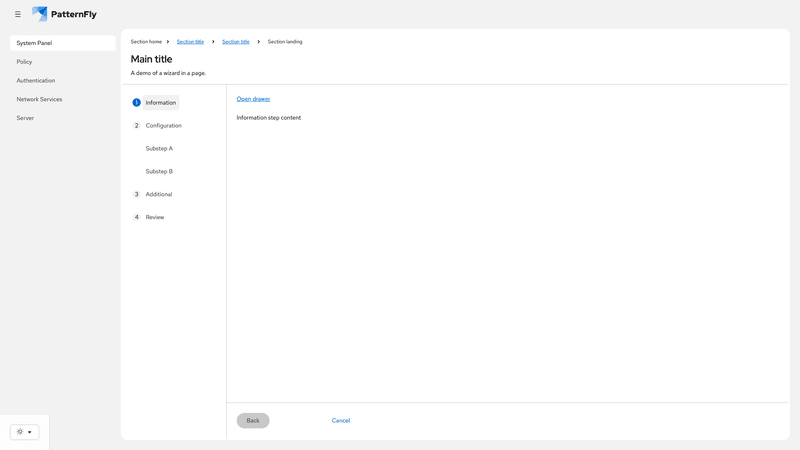Open first Section title breadcrumb link
This screenshot has height=450, width=800.
point(190,42)
